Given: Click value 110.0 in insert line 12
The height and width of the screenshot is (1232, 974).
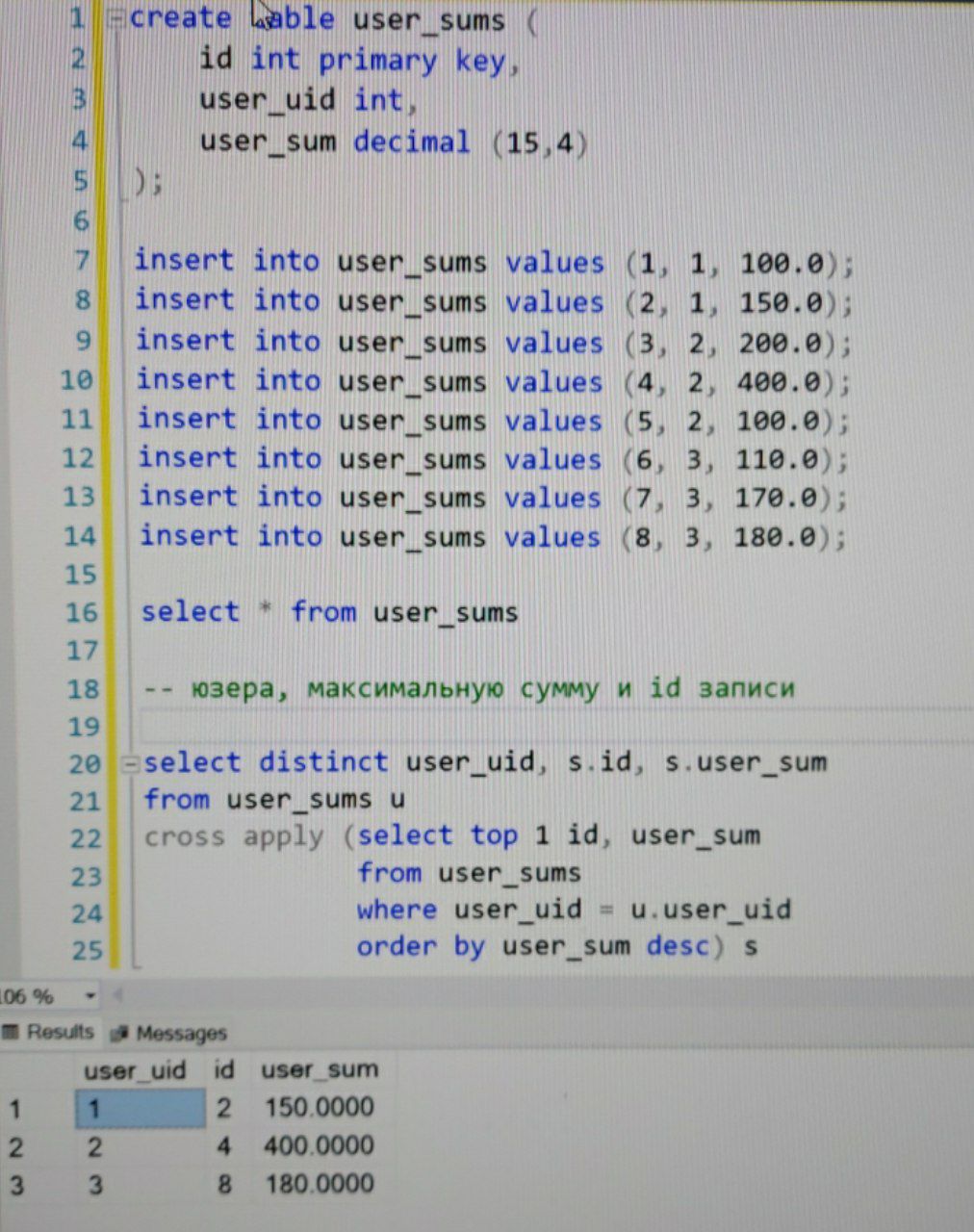Looking at the screenshot, I should tap(779, 459).
